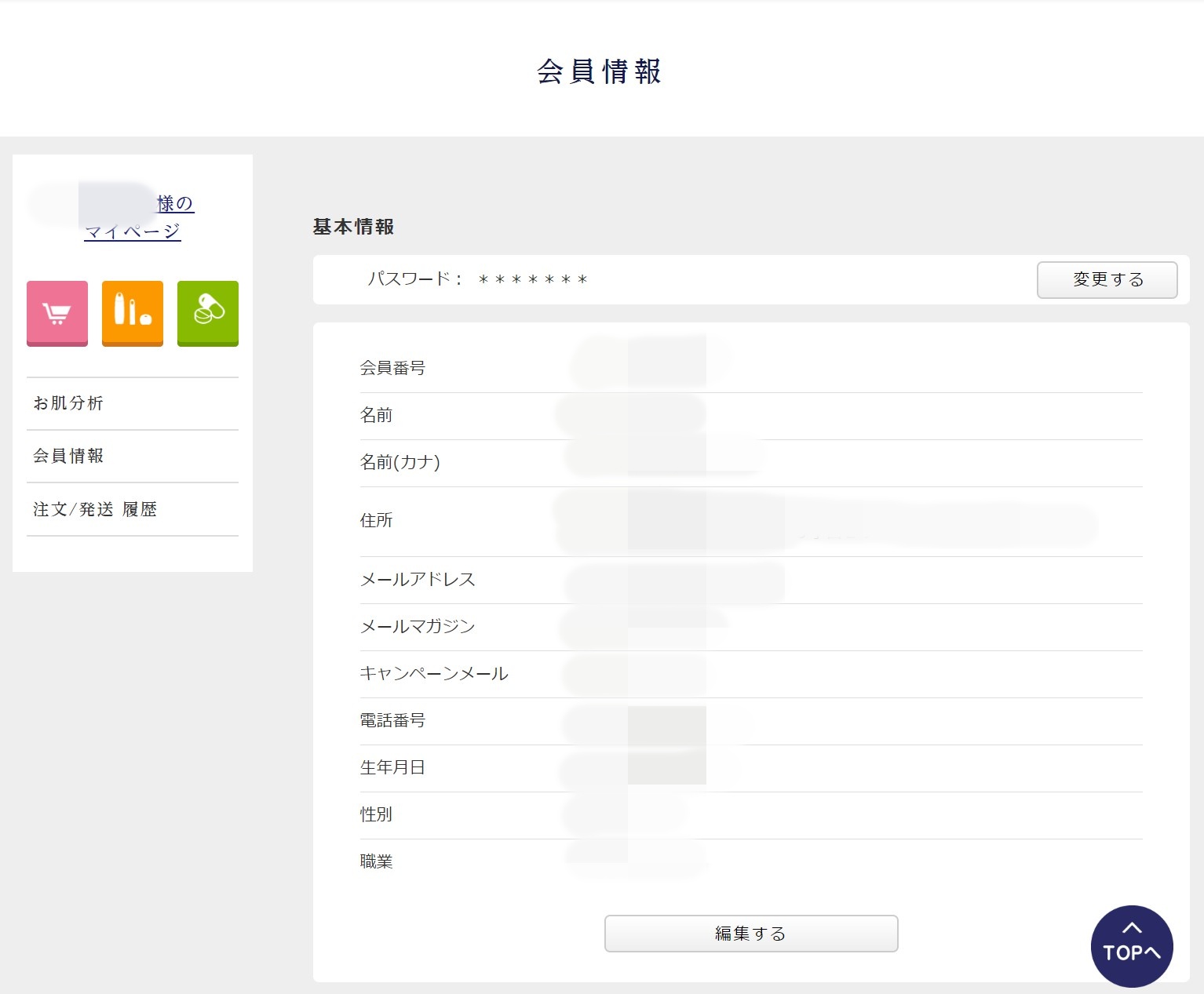Click the 住所 row label
The image size is (1204, 994).
pyautogui.click(x=376, y=520)
